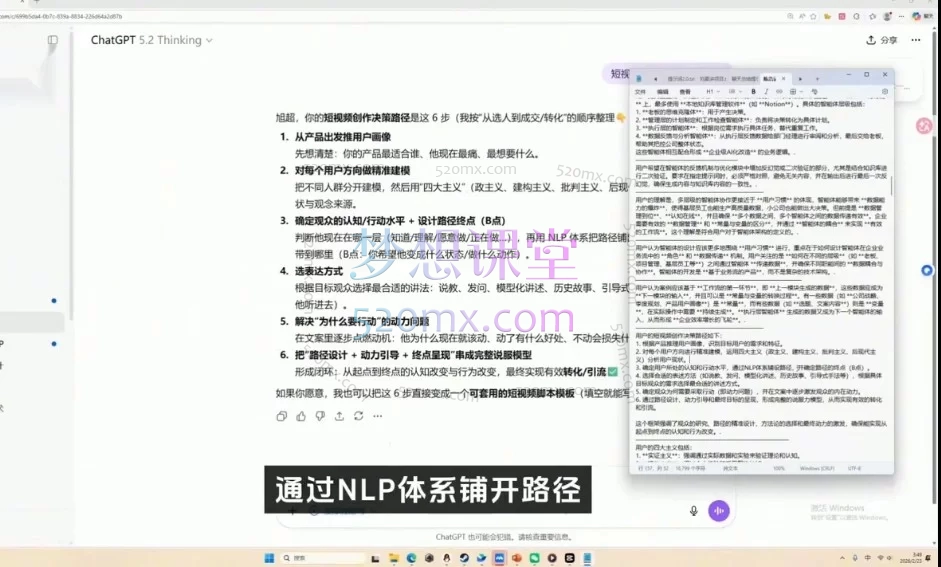Click the blue floating circle icon at right edge

pyautogui.click(x=927, y=271)
